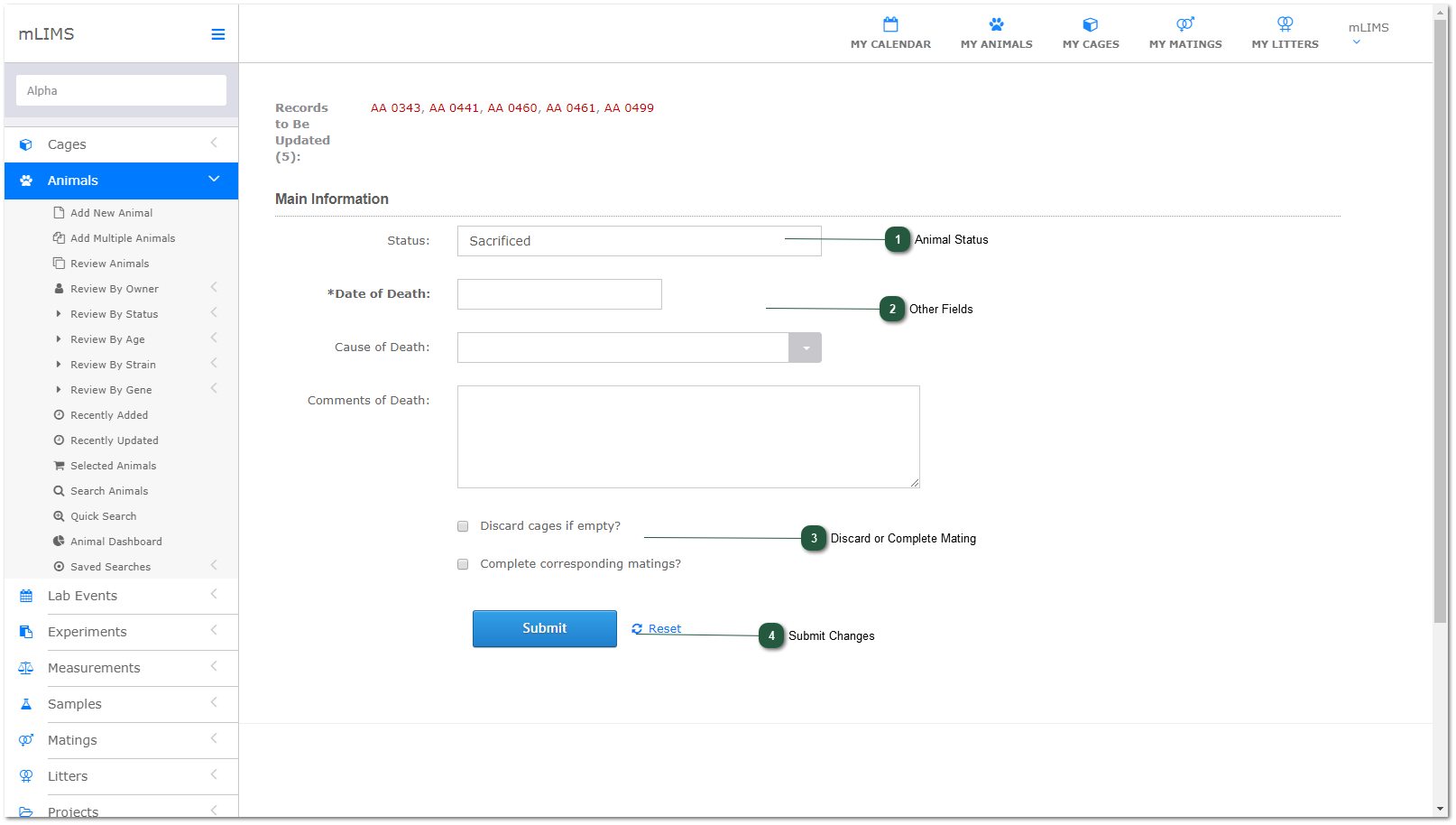
Task: Open the Cause of Death dropdown arrow
Action: pos(805,348)
